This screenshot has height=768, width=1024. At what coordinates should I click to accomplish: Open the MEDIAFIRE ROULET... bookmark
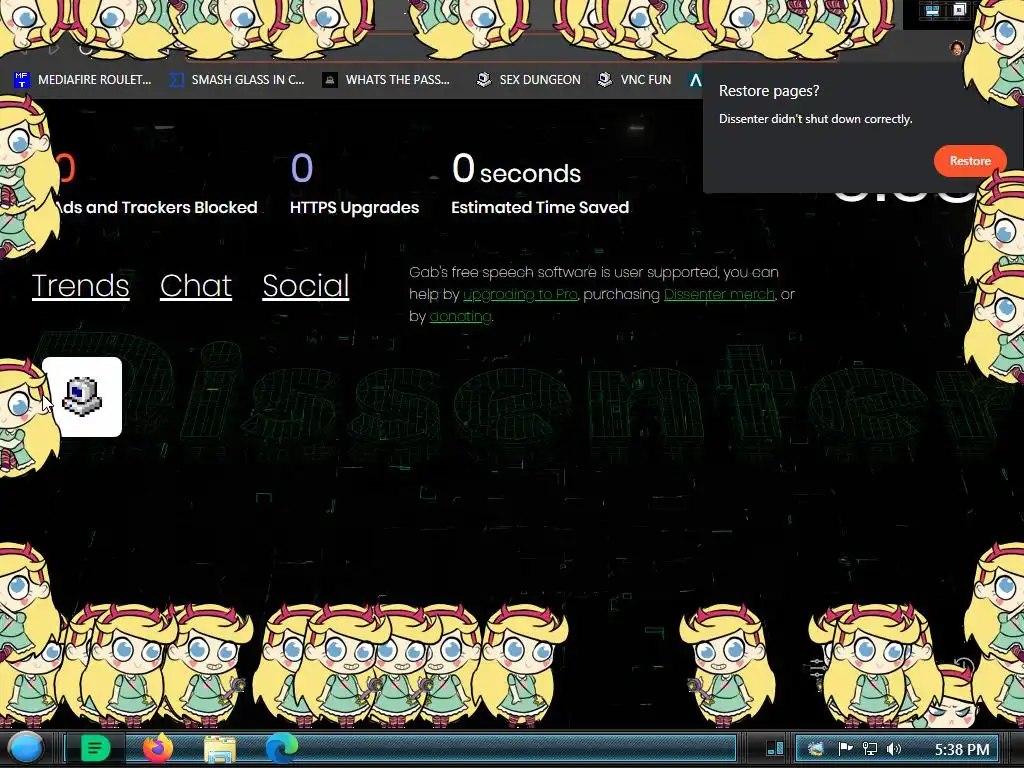point(83,80)
